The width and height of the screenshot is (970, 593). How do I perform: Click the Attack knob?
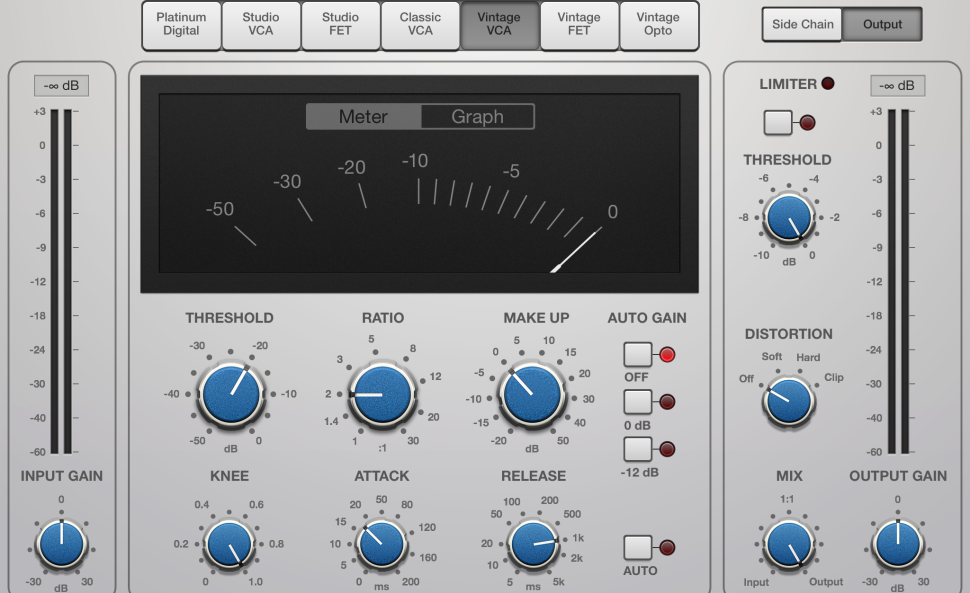click(381, 545)
